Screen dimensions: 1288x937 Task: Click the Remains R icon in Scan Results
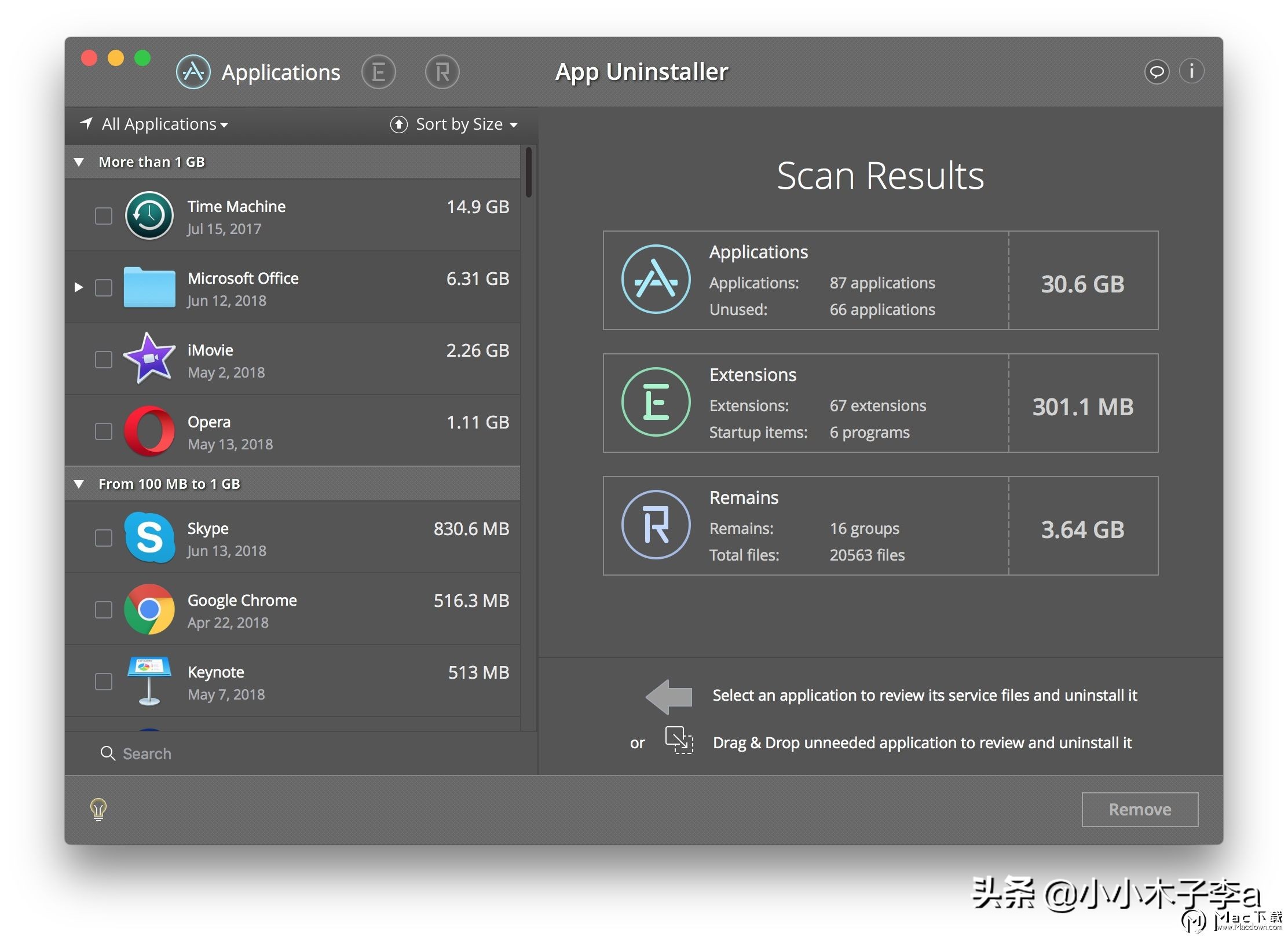(656, 525)
